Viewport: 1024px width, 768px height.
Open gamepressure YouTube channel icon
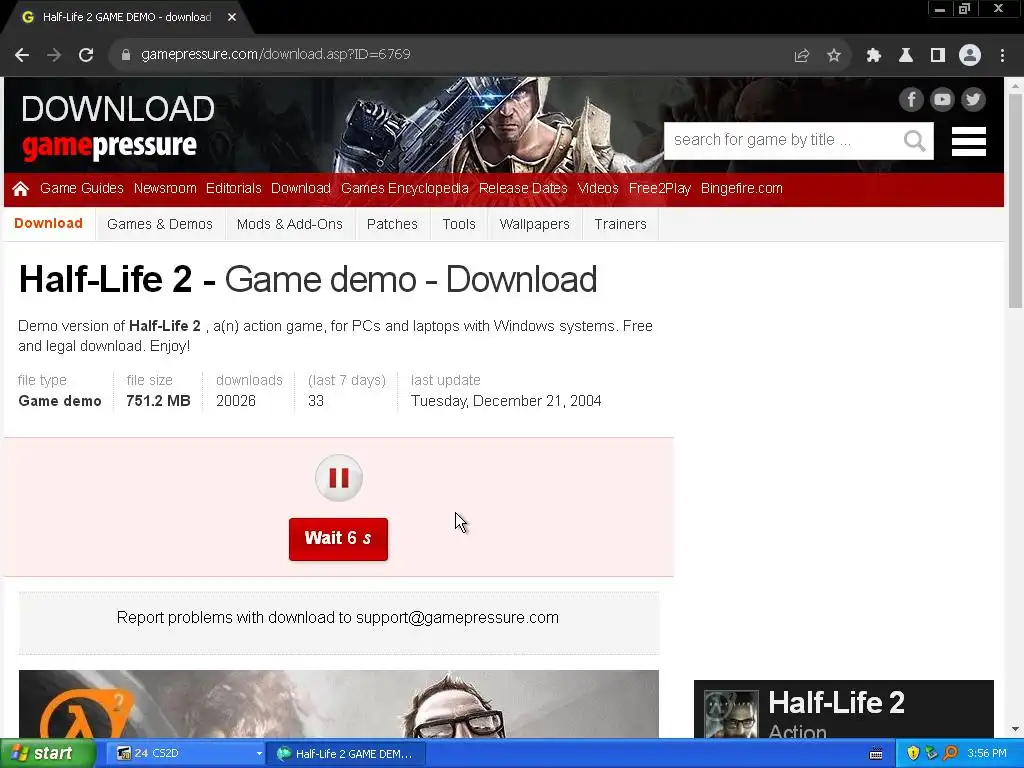pos(942,99)
